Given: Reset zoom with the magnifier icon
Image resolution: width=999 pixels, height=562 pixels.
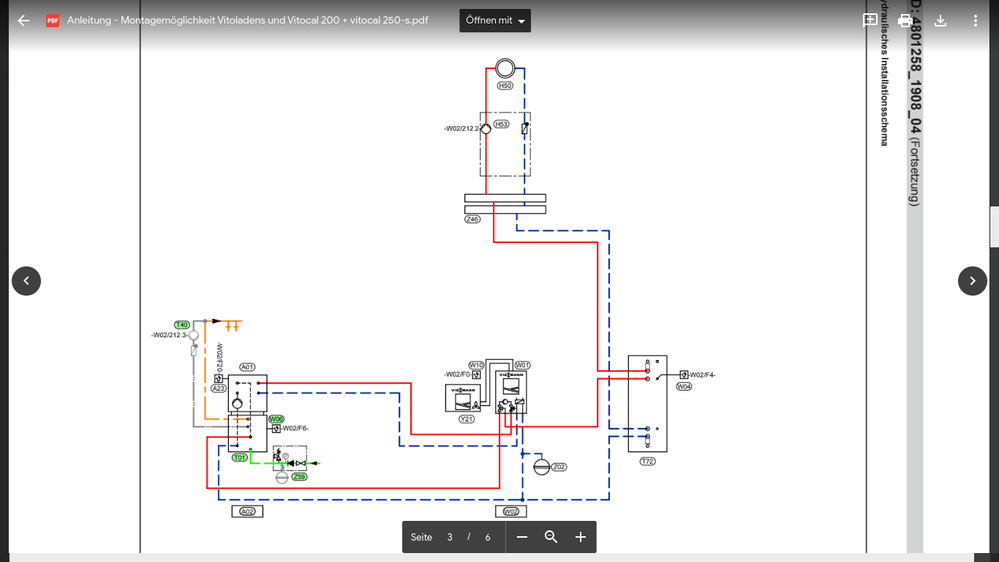Looking at the screenshot, I should pyautogui.click(x=551, y=537).
